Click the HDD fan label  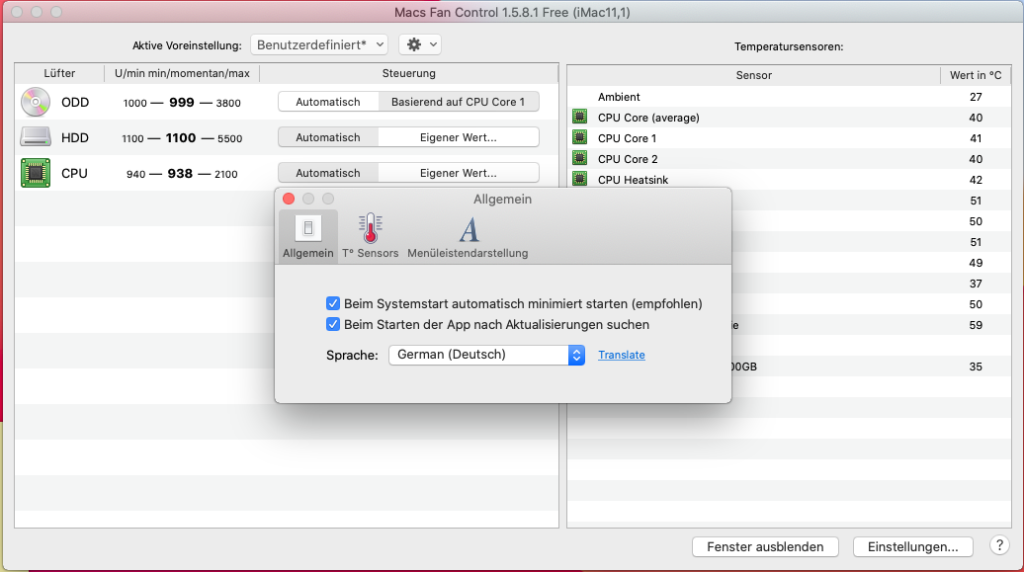point(75,138)
